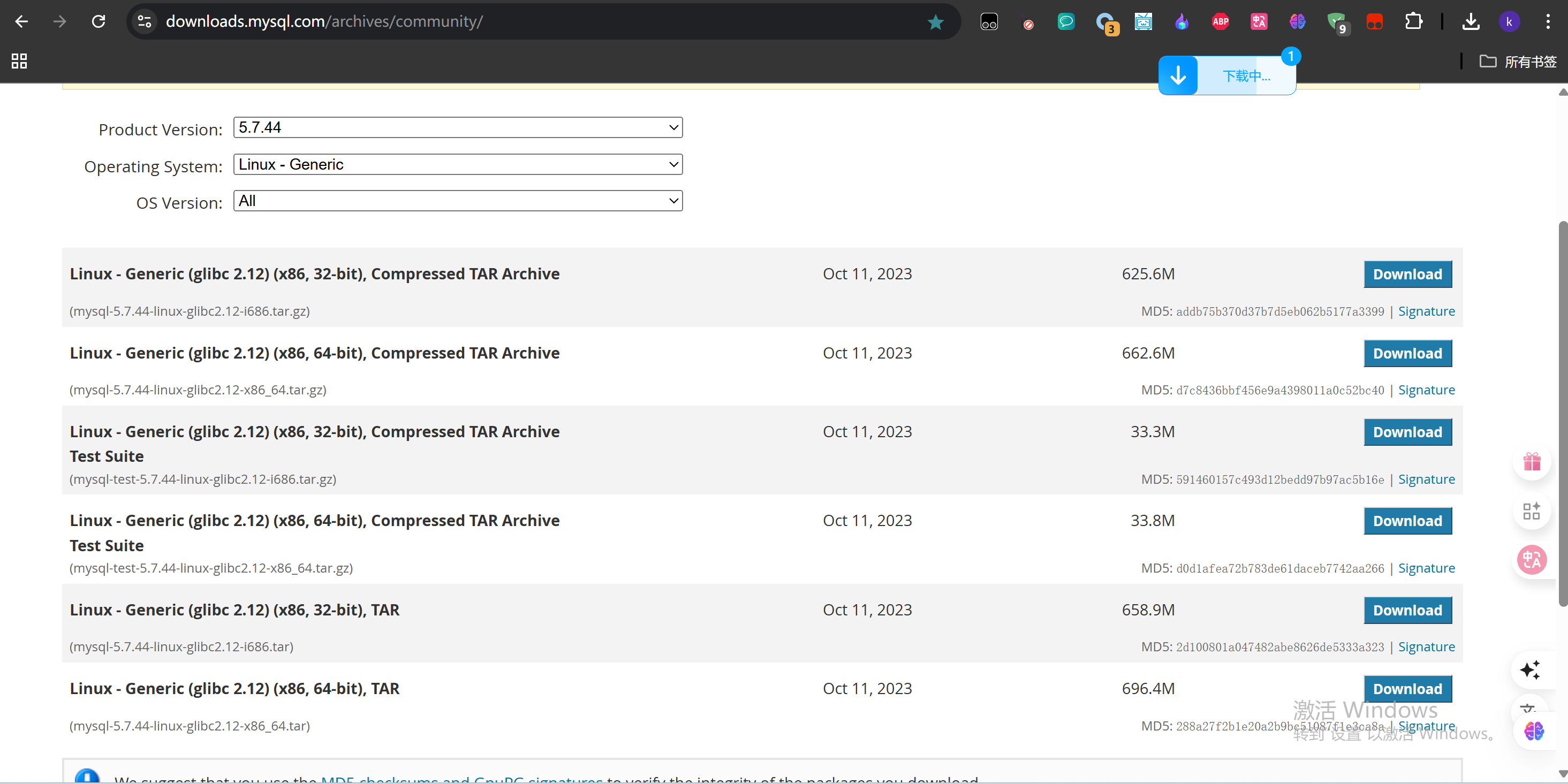The width and height of the screenshot is (1568, 784).
Task: Open the all bookmarks folder
Action: pyautogui.click(x=1518, y=62)
